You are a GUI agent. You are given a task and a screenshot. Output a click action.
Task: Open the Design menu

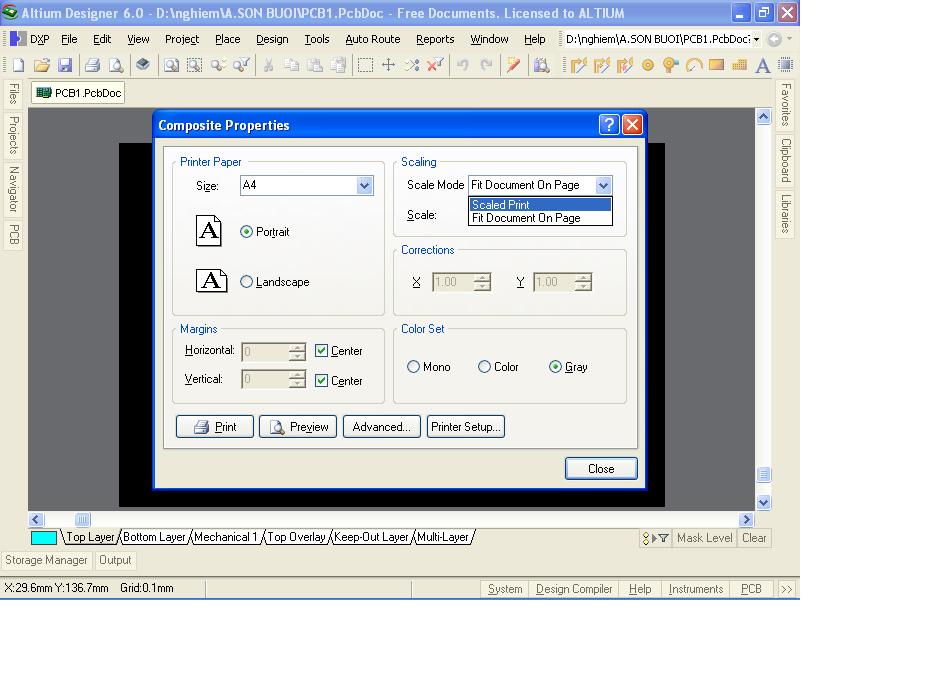272,39
